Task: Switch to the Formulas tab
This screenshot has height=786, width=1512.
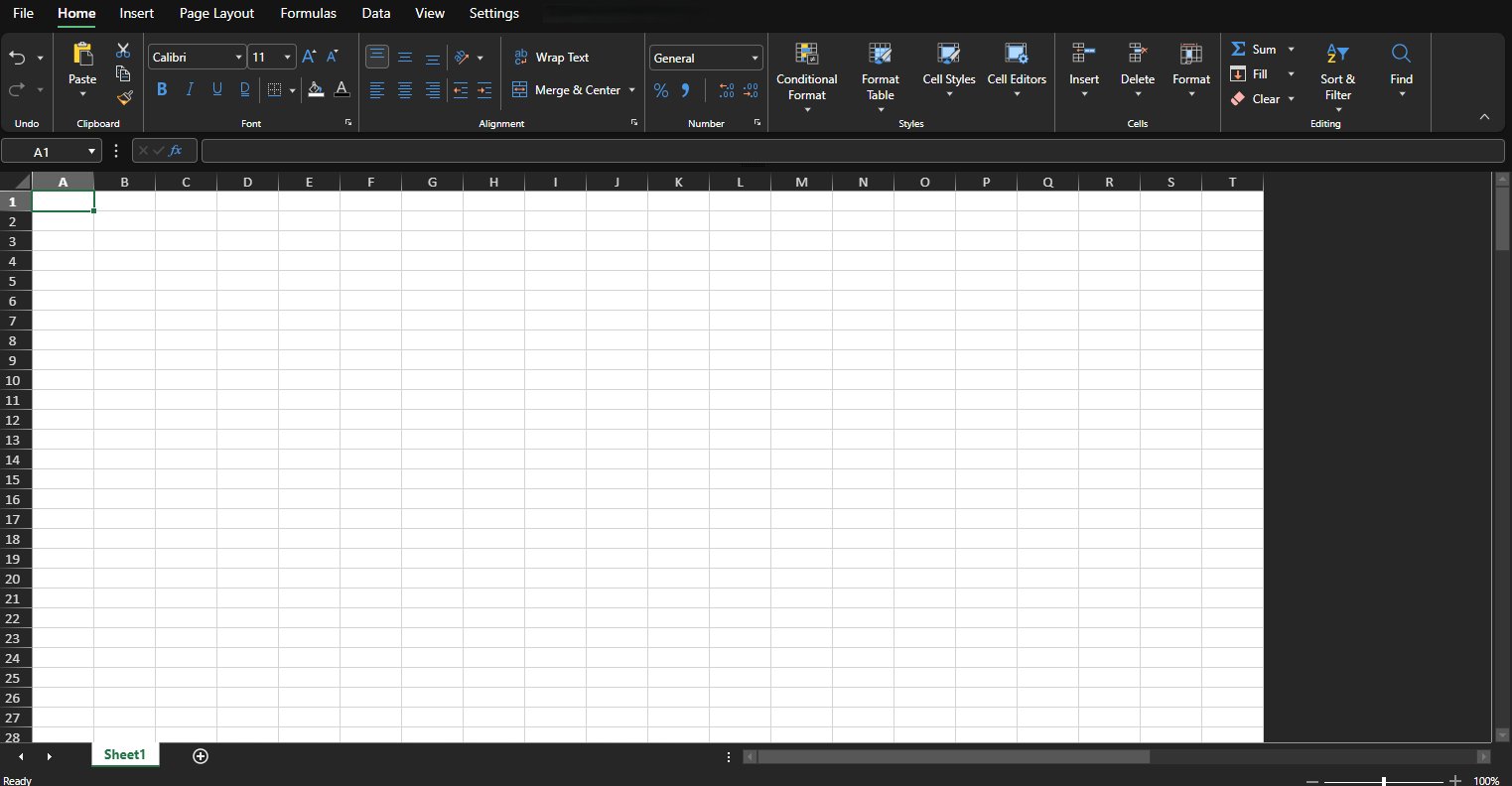Action: pyautogui.click(x=309, y=13)
